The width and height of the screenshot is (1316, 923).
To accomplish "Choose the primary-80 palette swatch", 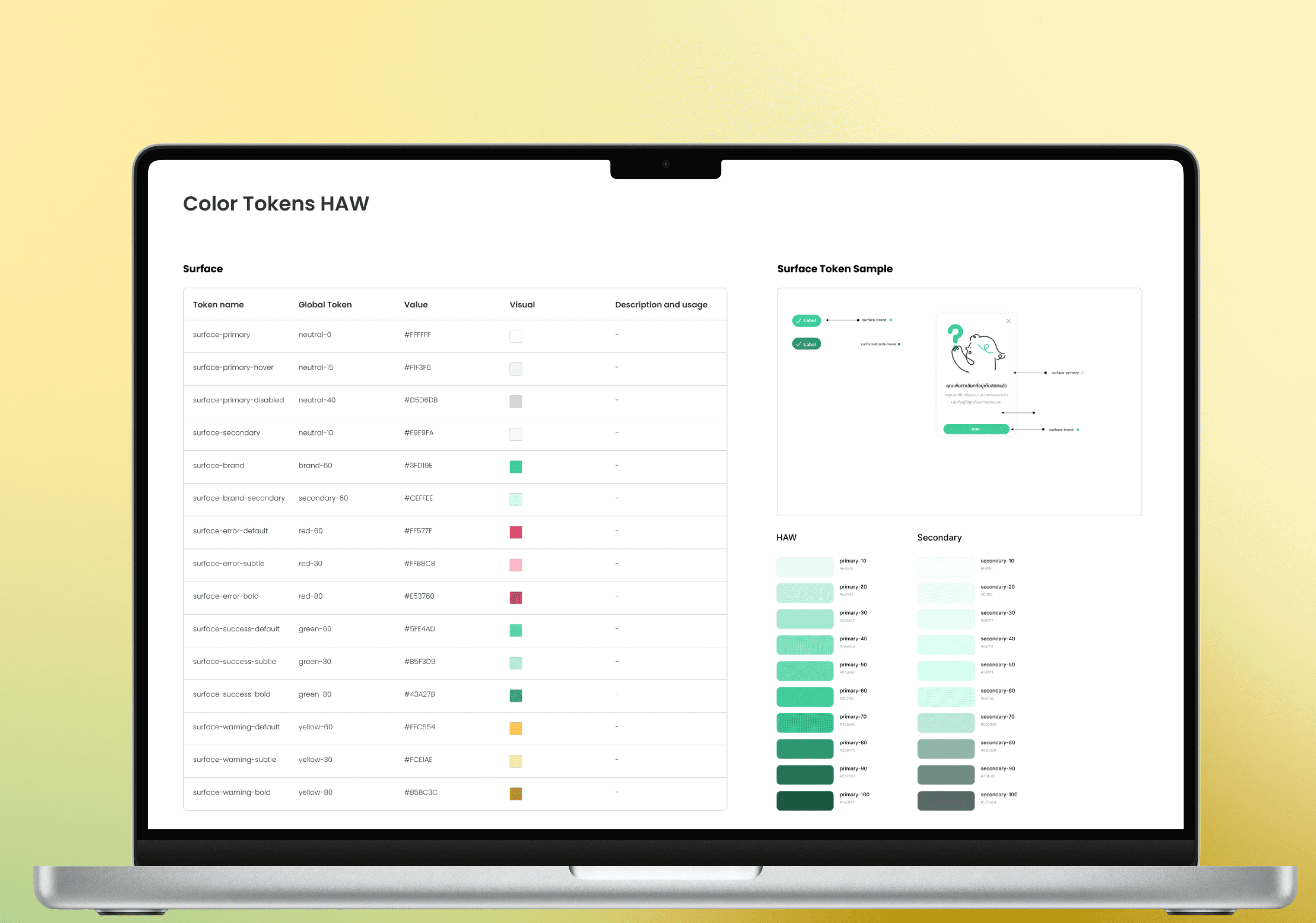I will click(x=805, y=749).
